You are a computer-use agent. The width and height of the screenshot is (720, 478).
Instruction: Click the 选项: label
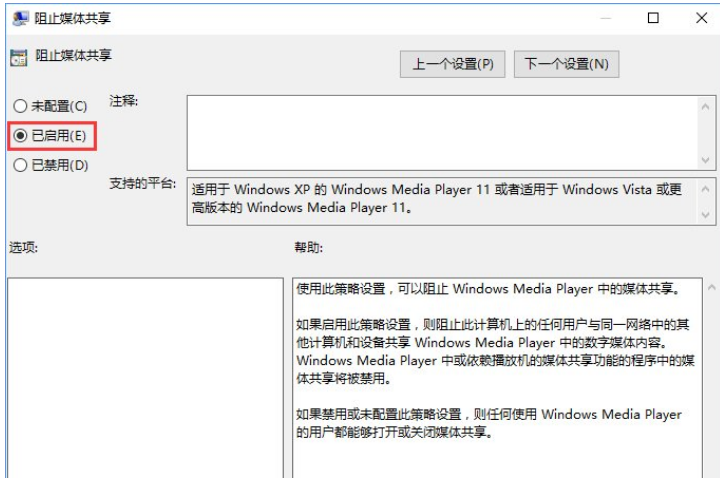23,247
